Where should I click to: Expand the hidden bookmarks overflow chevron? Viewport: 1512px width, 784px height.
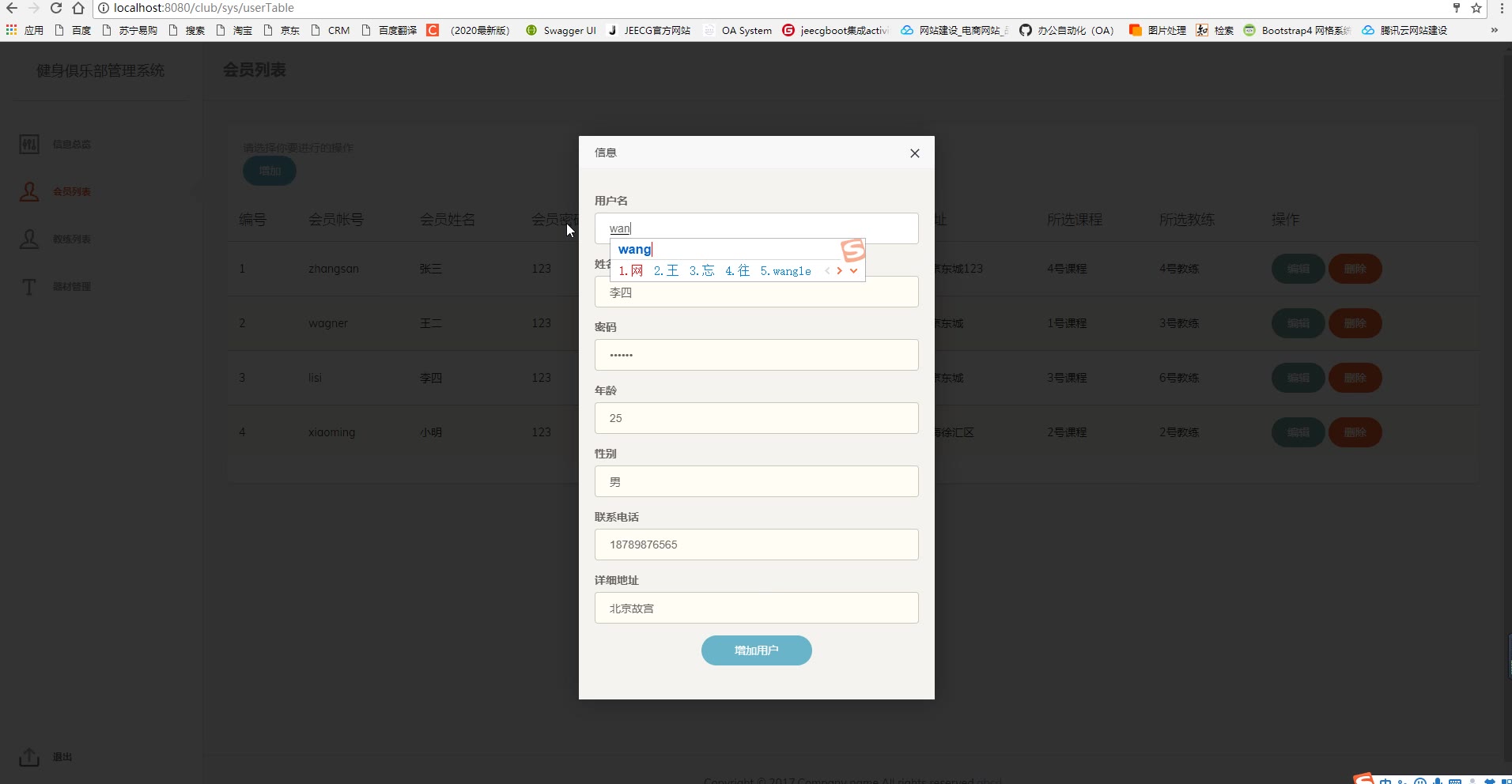1494,30
